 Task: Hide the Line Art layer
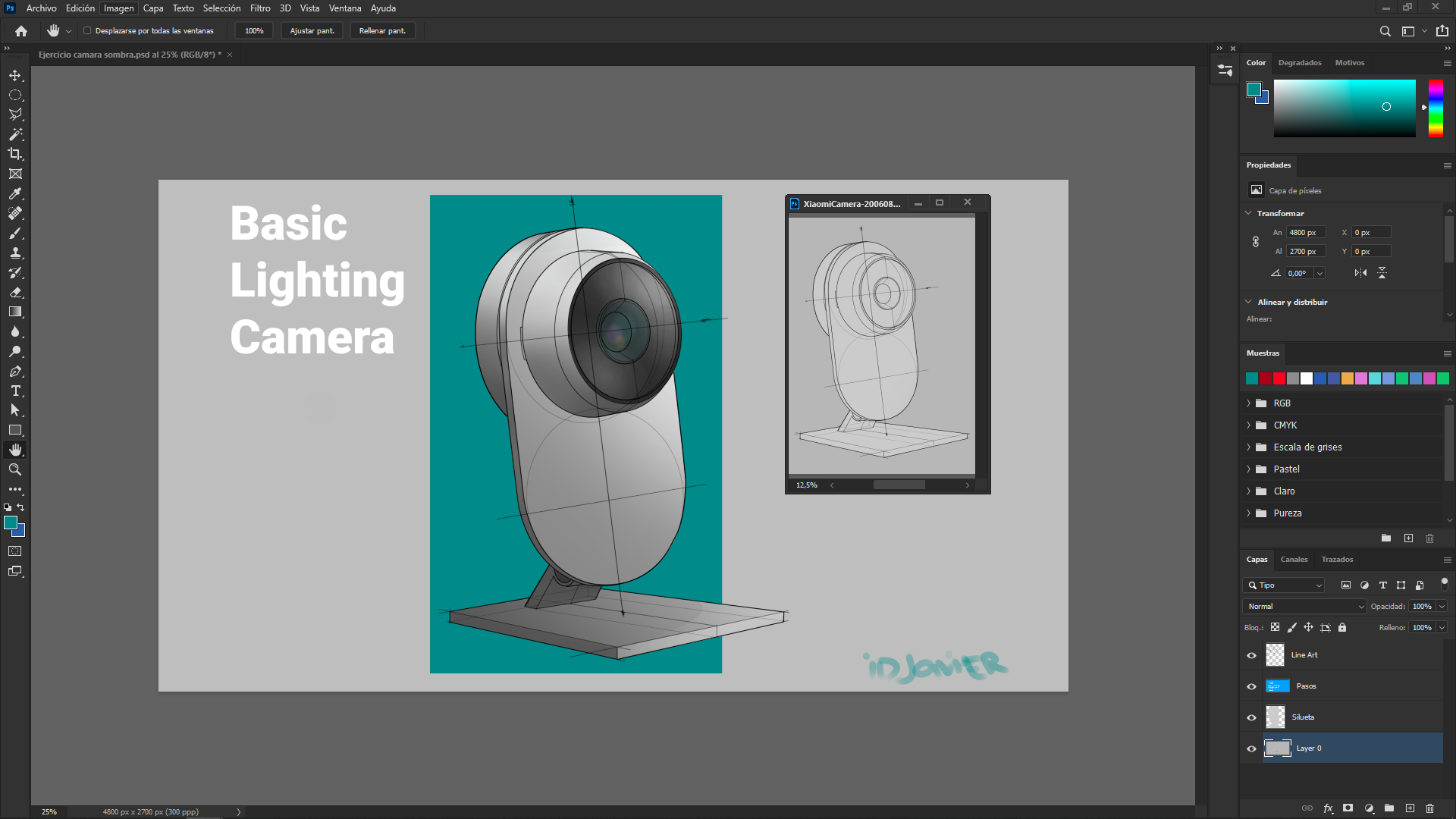click(x=1251, y=655)
